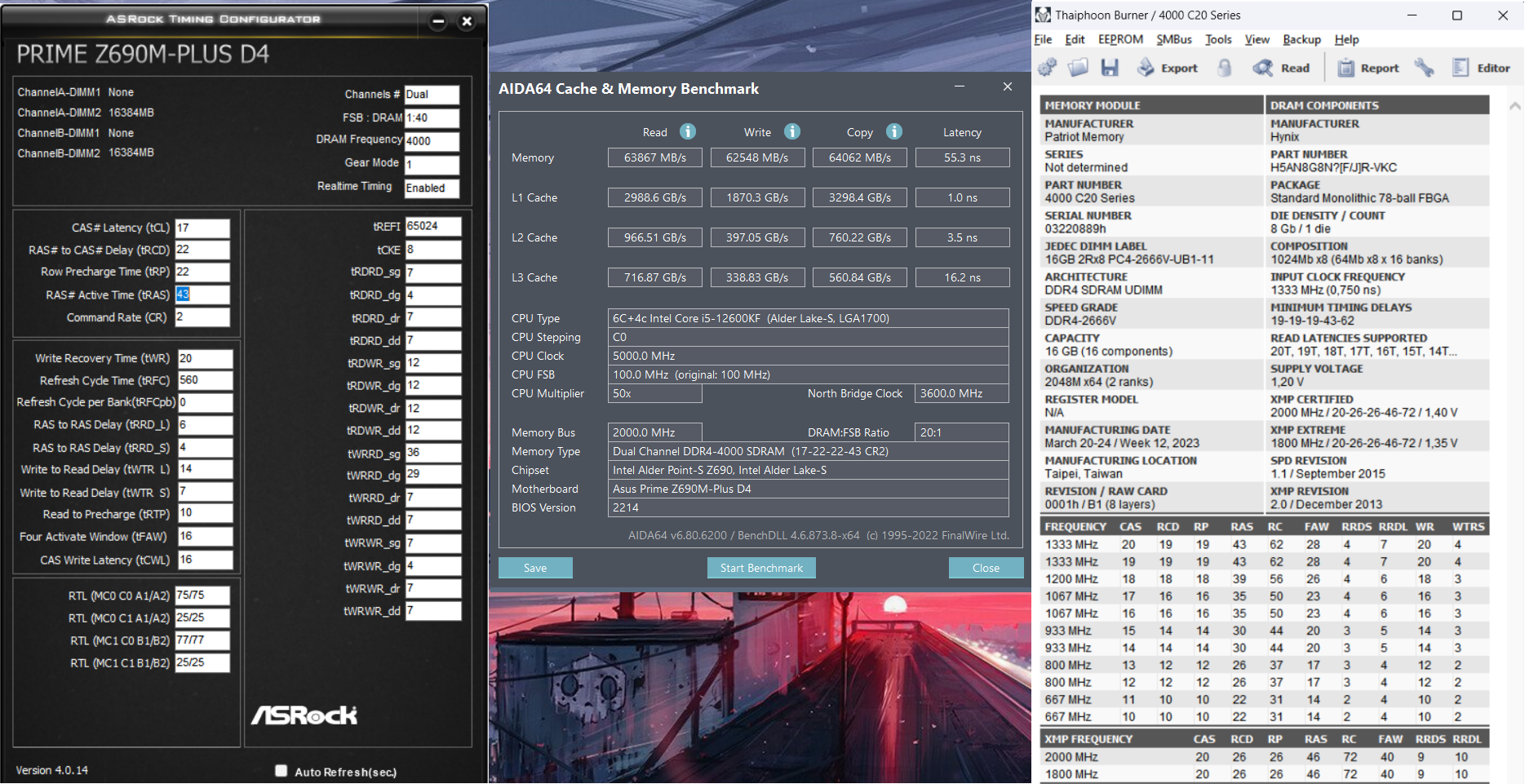Image resolution: width=1525 pixels, height=784 pixels.
Task: Click the info icon beside Read column
Action: tap(688, 131)
